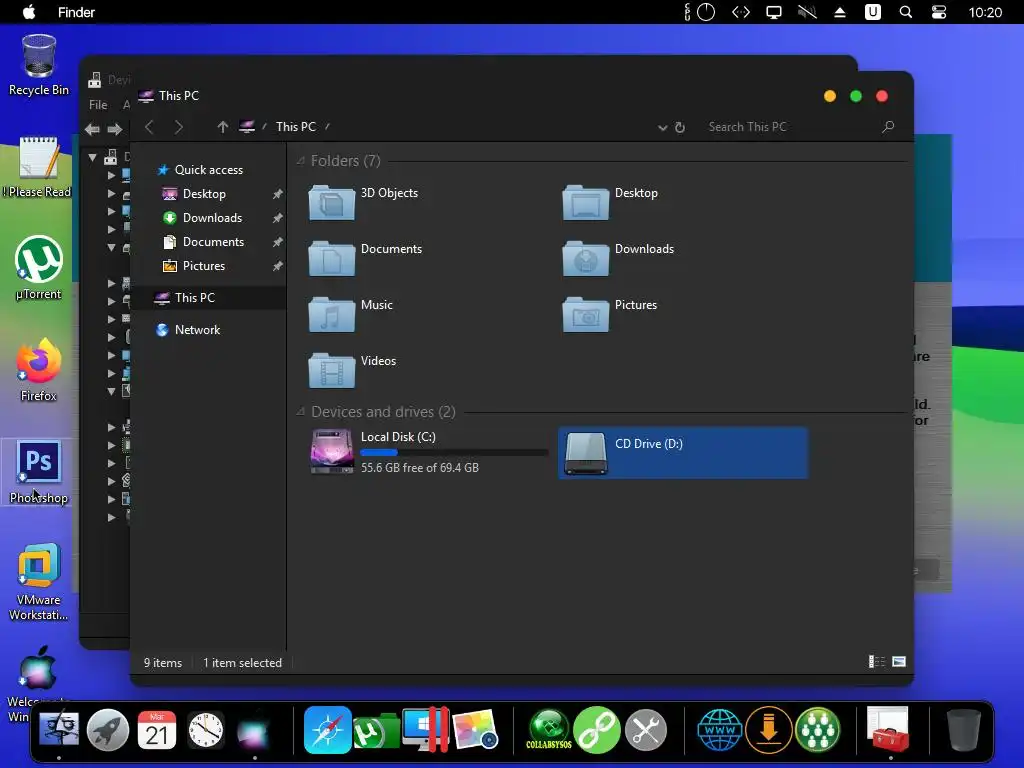This screenshot has width=1024, height=768.
Task: Open Downloads under Quick access
Action: 212,218
